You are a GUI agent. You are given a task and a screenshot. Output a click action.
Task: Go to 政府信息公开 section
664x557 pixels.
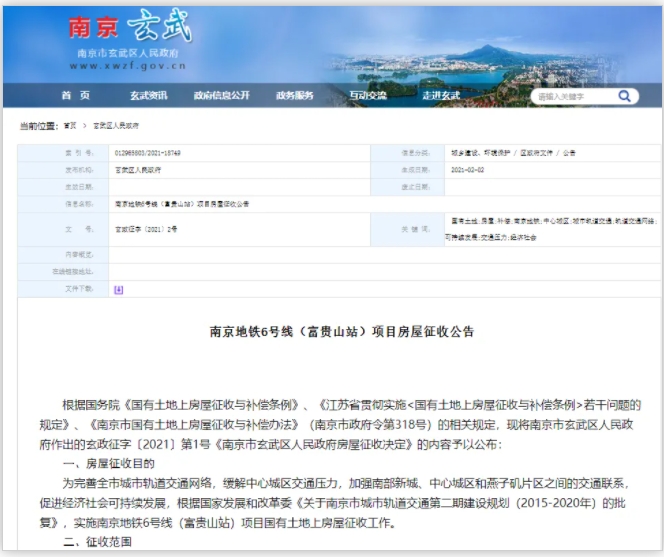221,96
